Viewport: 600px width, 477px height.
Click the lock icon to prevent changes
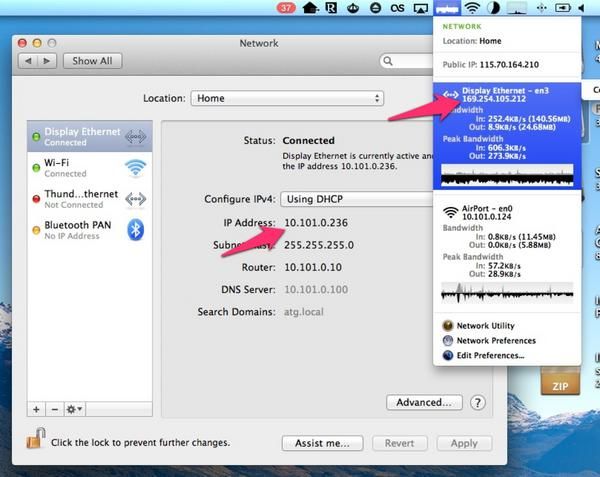(x=34, y=440)
